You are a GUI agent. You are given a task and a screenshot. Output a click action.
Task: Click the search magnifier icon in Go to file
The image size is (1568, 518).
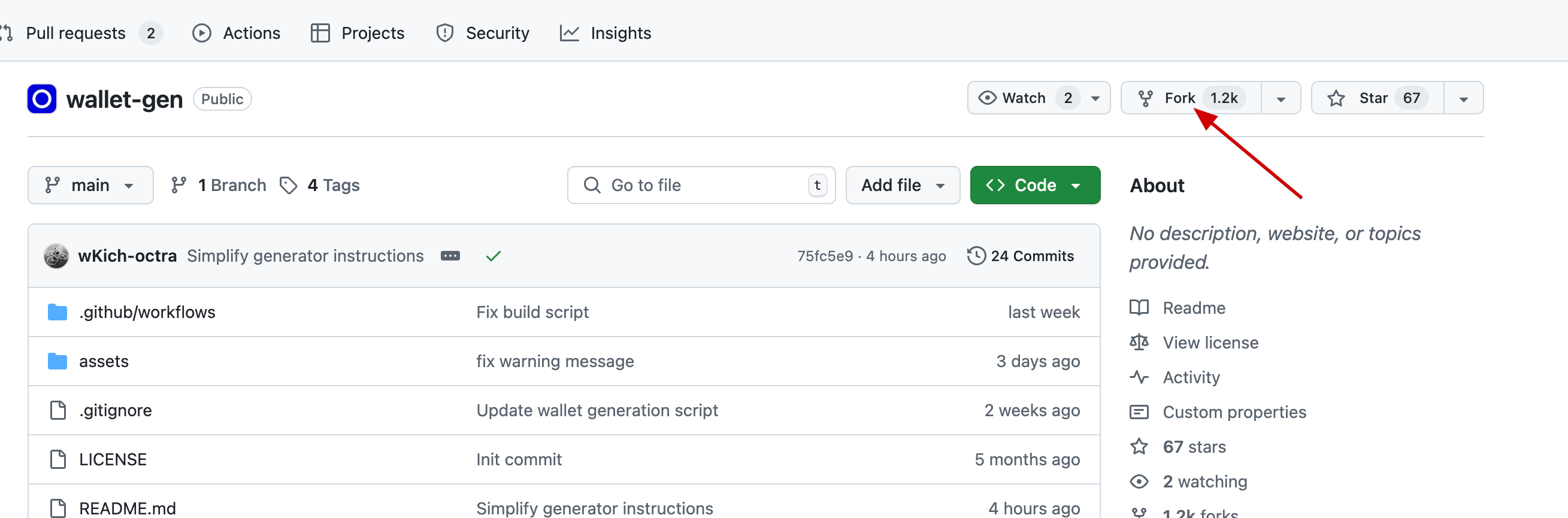coord(592,185)
